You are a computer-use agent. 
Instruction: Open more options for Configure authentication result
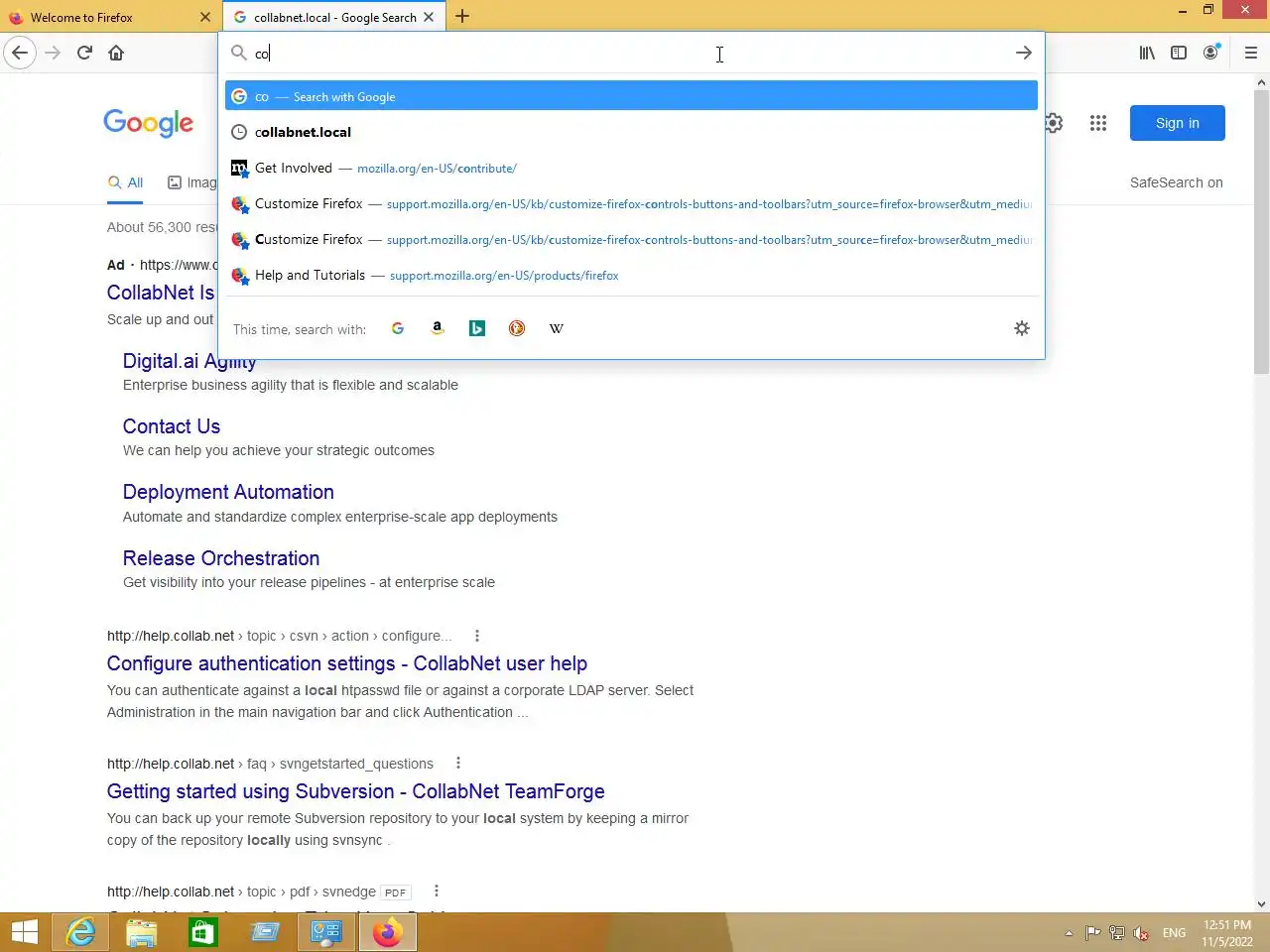477,636
